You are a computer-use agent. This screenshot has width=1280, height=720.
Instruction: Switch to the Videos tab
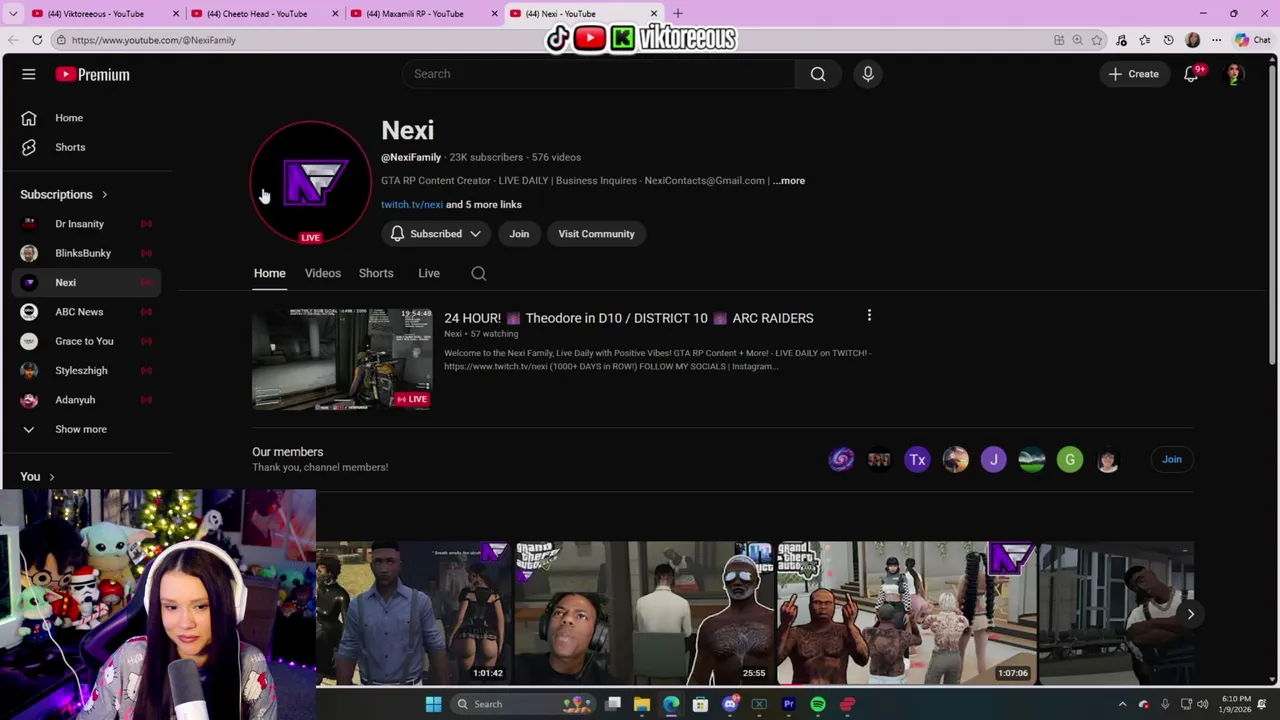(x=323, y=273)
